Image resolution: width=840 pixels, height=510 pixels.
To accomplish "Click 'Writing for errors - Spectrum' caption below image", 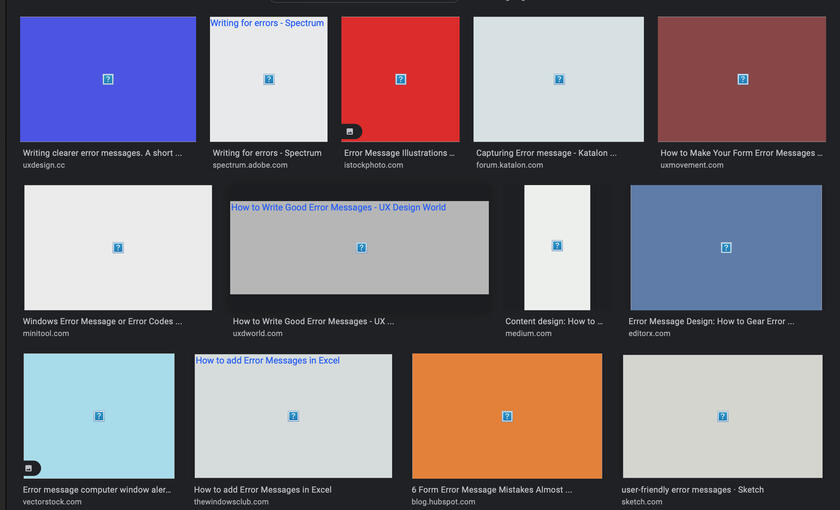I will tap(267, 153).
